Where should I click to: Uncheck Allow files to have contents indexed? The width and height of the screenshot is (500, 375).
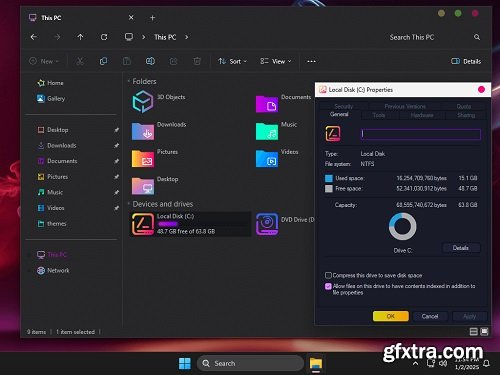coord(328,286)
